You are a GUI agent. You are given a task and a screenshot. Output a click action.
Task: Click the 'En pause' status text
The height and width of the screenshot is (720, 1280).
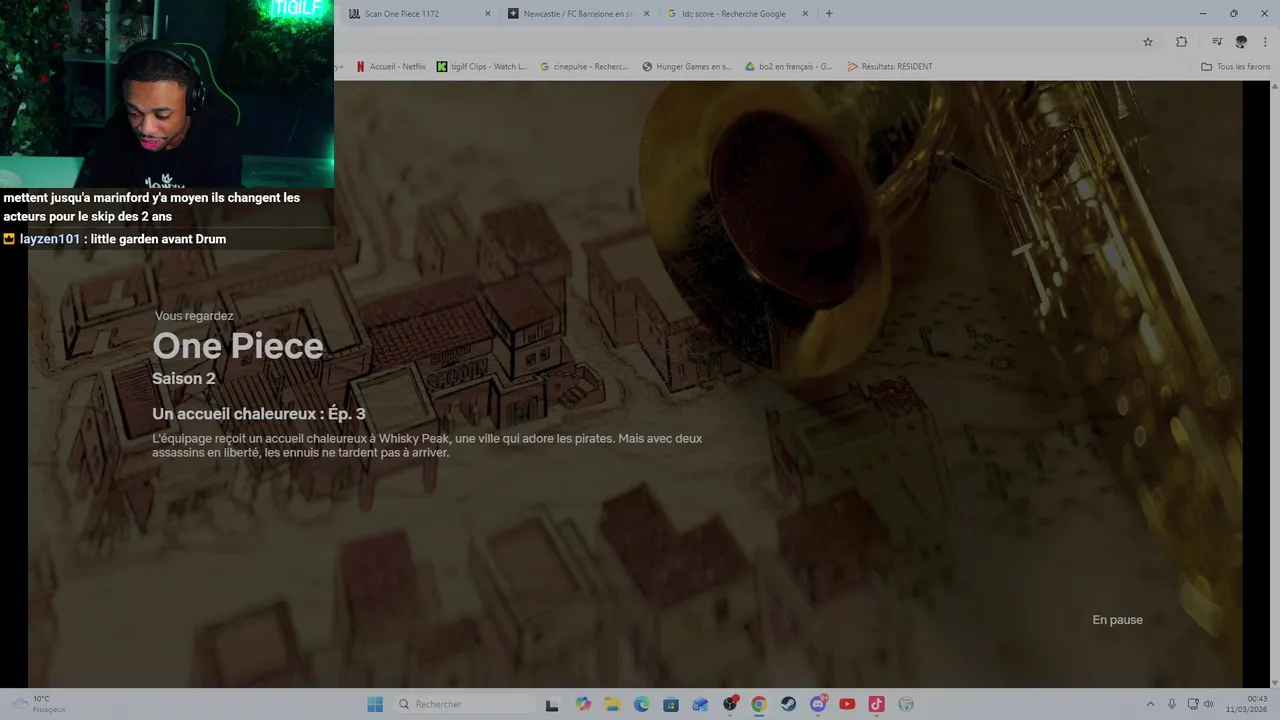1117,620
